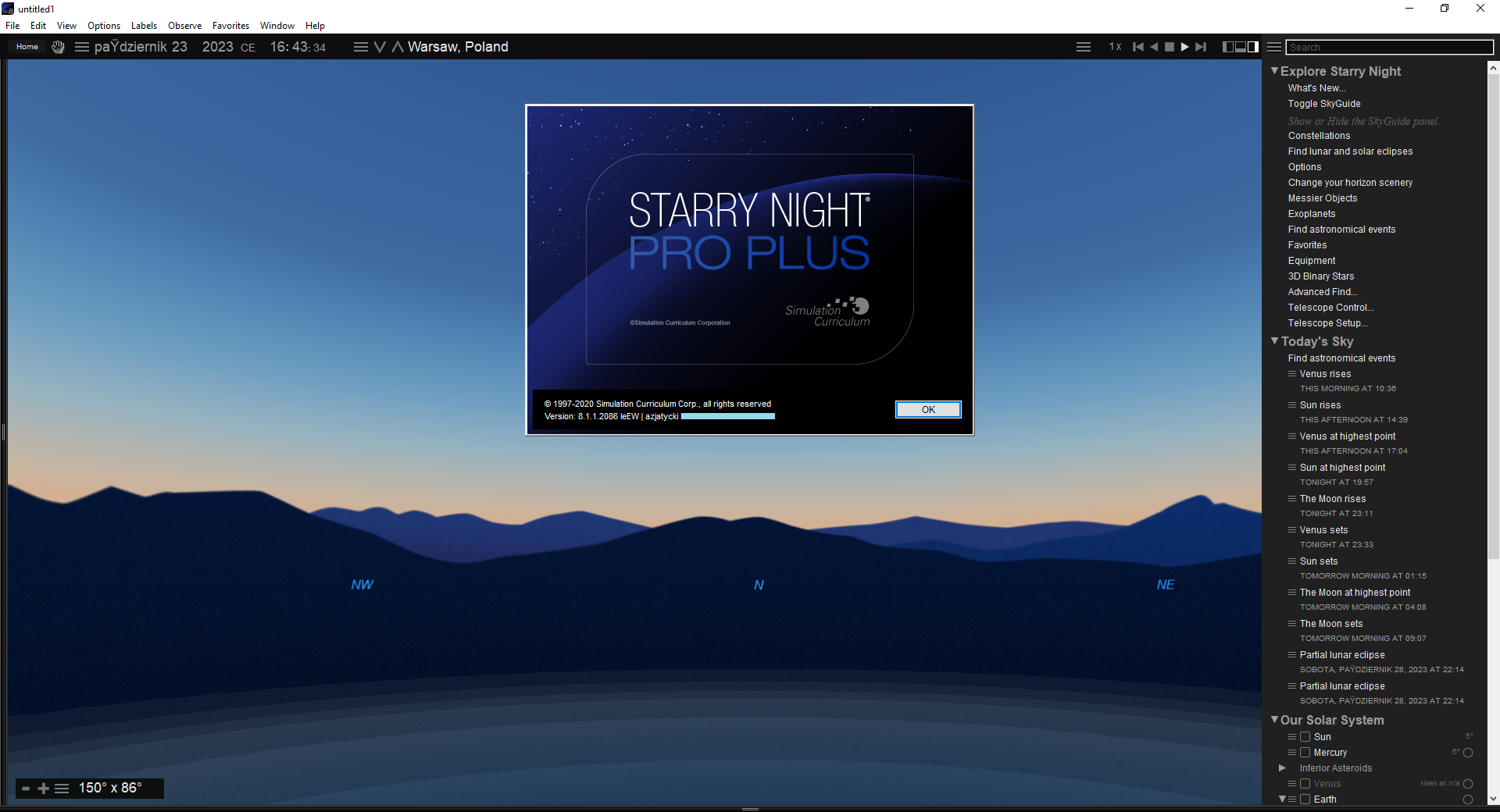
Task: Open The Moon sets event menu icon
Action: 1292,624
